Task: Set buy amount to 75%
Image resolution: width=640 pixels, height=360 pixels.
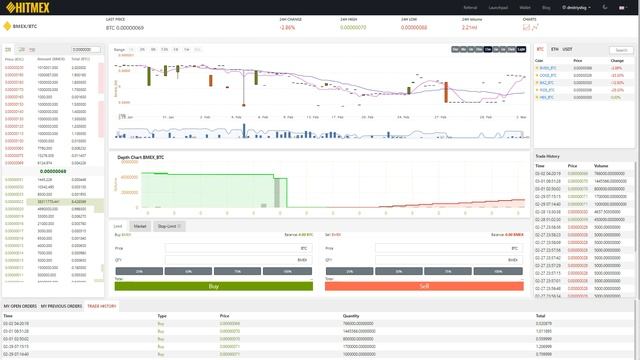Action: (x=237, y=271)
